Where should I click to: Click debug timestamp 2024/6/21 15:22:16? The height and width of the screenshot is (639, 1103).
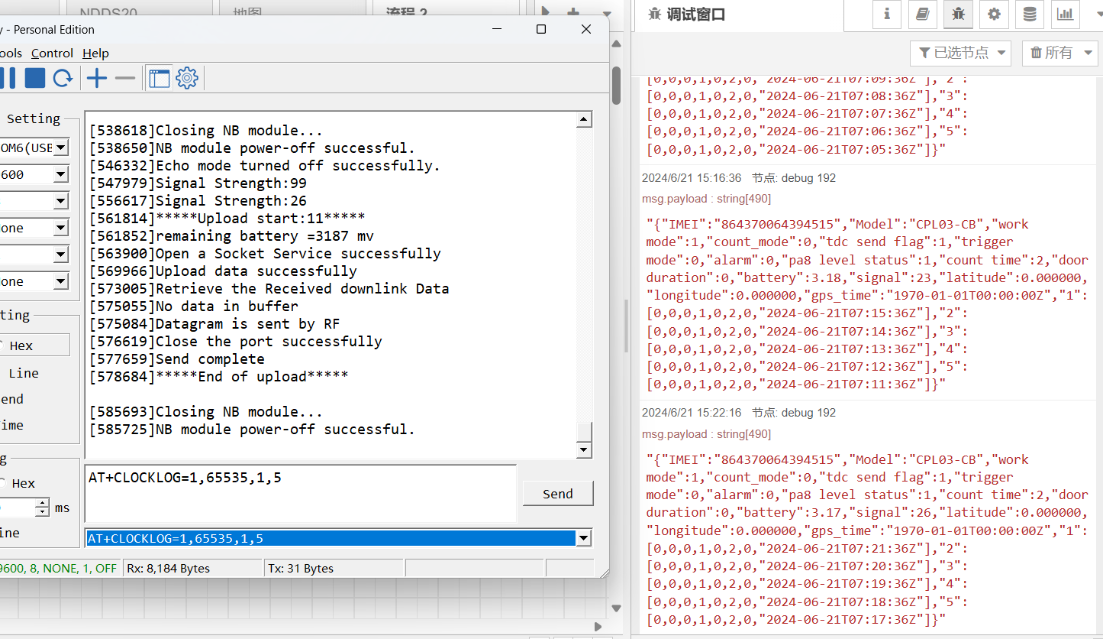click(x=691, y=413)
